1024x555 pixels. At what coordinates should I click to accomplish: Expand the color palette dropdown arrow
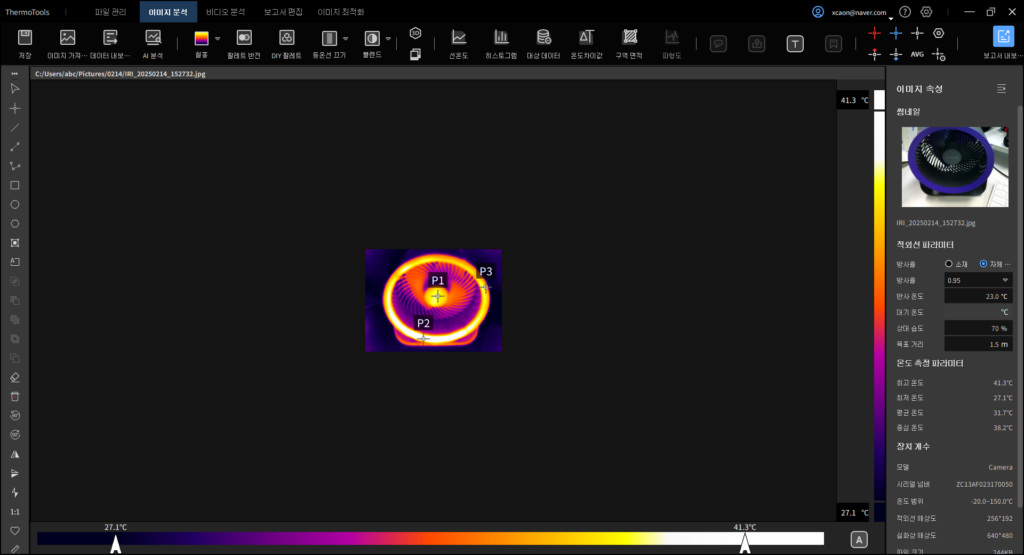[217, 38]
